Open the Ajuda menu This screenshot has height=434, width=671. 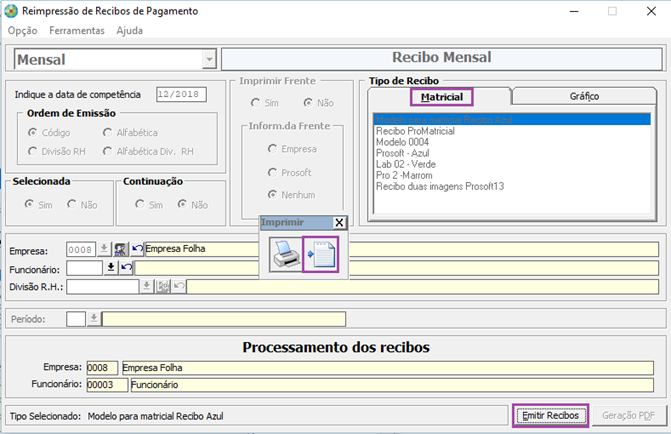pos(130,30)
